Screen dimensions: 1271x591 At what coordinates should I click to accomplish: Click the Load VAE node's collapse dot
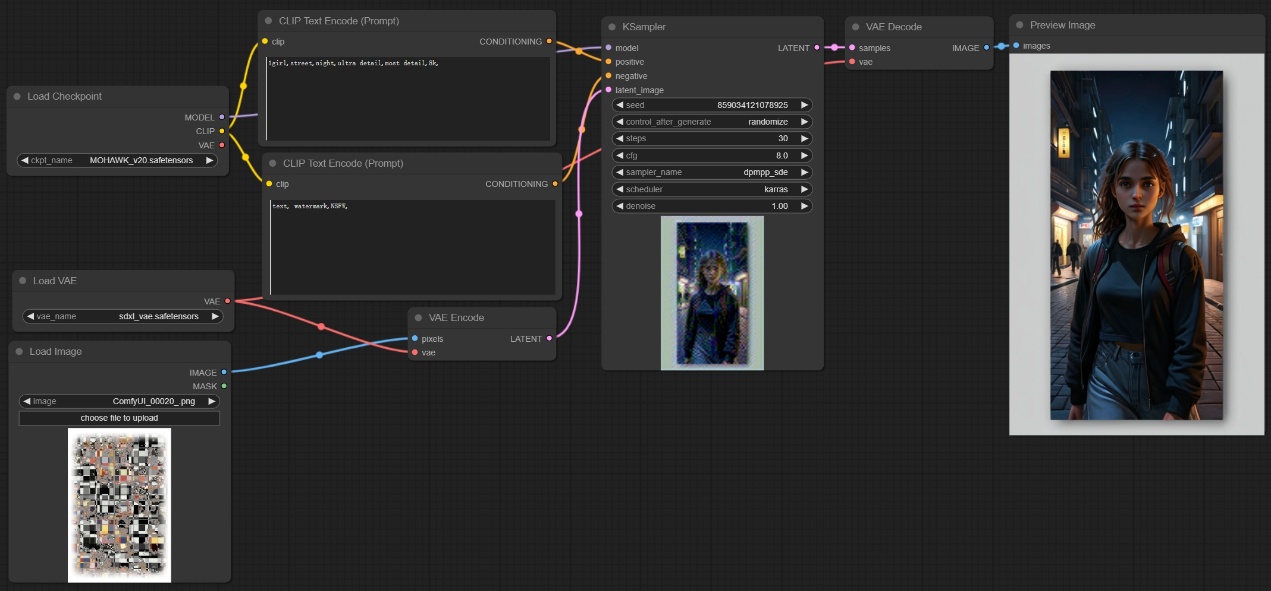click(x=23, y=281)
